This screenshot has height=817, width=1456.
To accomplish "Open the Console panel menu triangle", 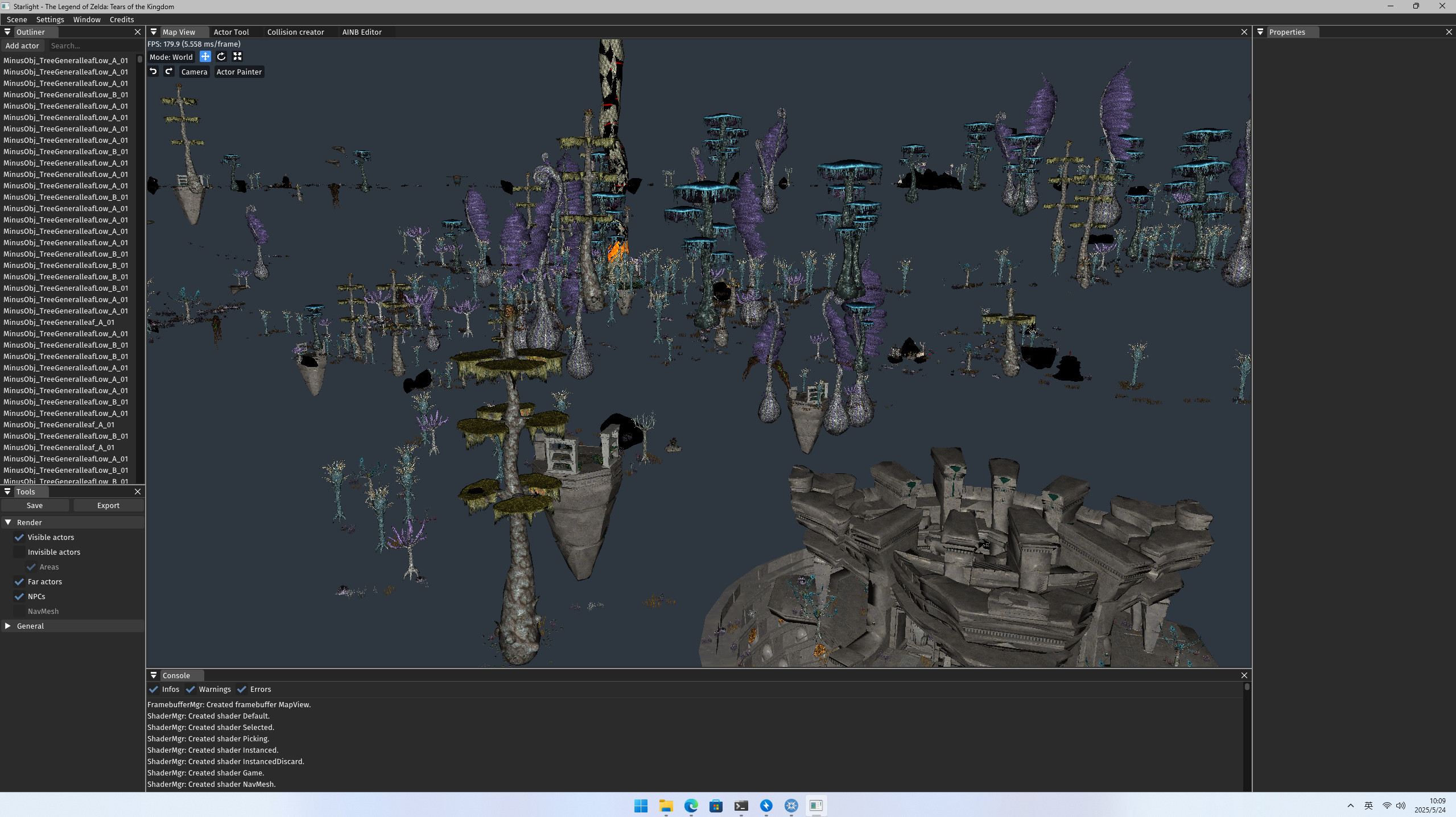I will pos(154,675).
